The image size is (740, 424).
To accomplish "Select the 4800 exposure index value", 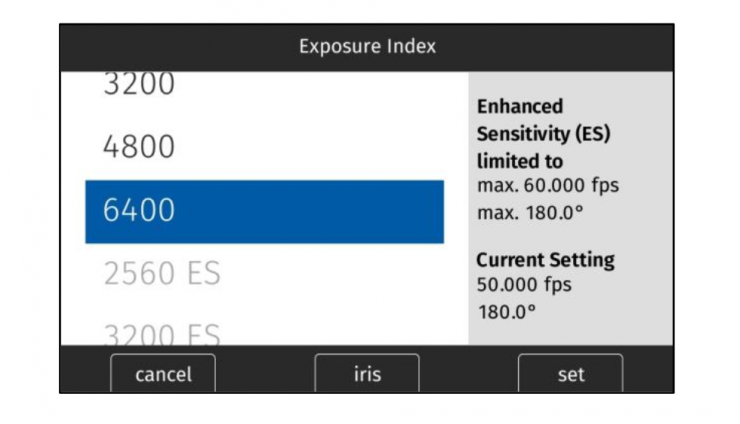I will tap(139, 148).
